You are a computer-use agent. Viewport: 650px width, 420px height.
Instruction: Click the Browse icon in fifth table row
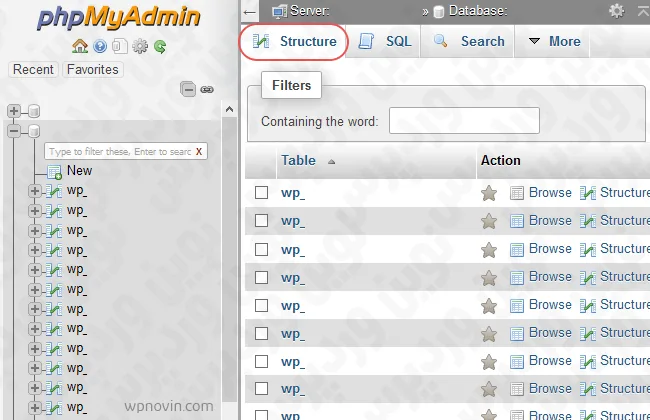(517, 306)
